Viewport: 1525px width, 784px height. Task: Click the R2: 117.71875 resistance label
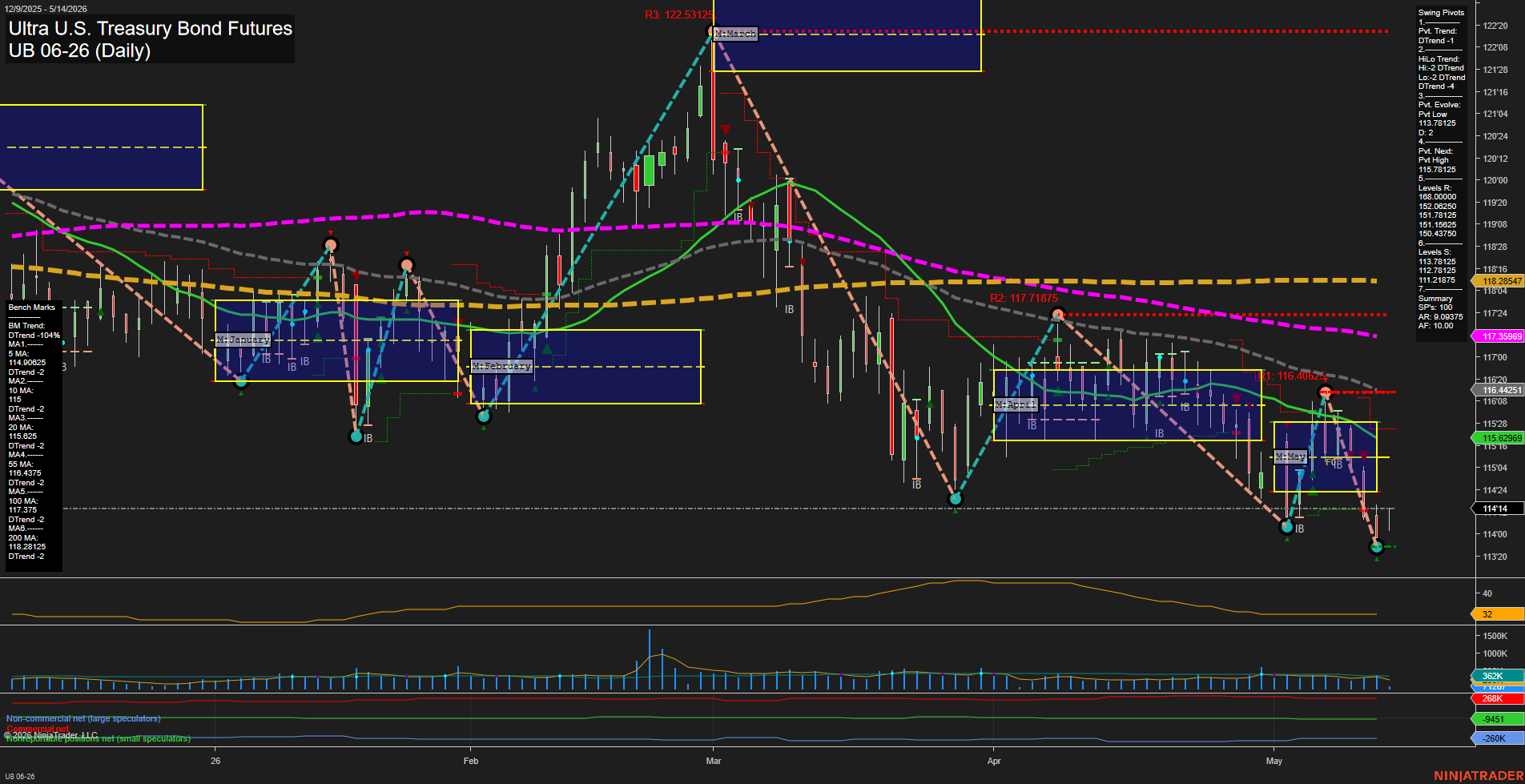[x=1024, y=298]
